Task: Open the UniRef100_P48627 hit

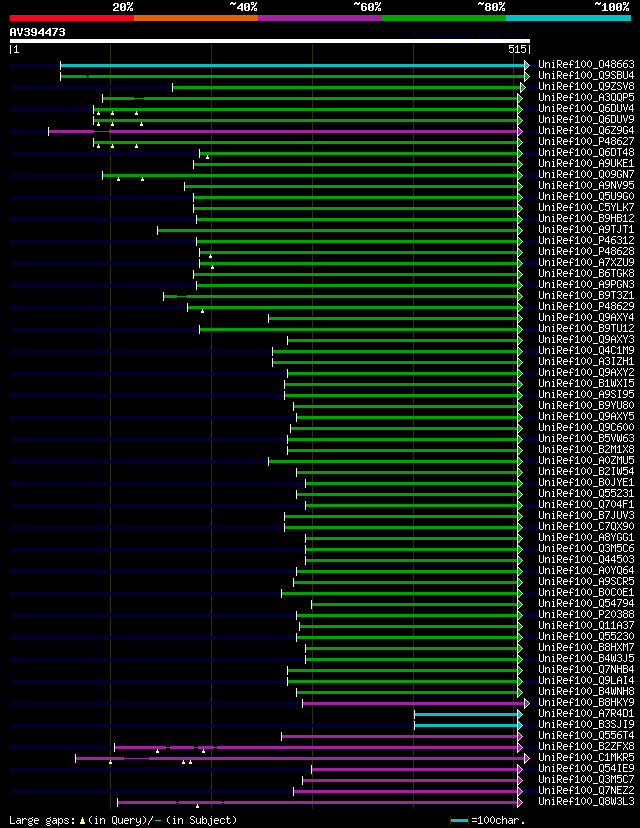Action: (x=586, y=142)
